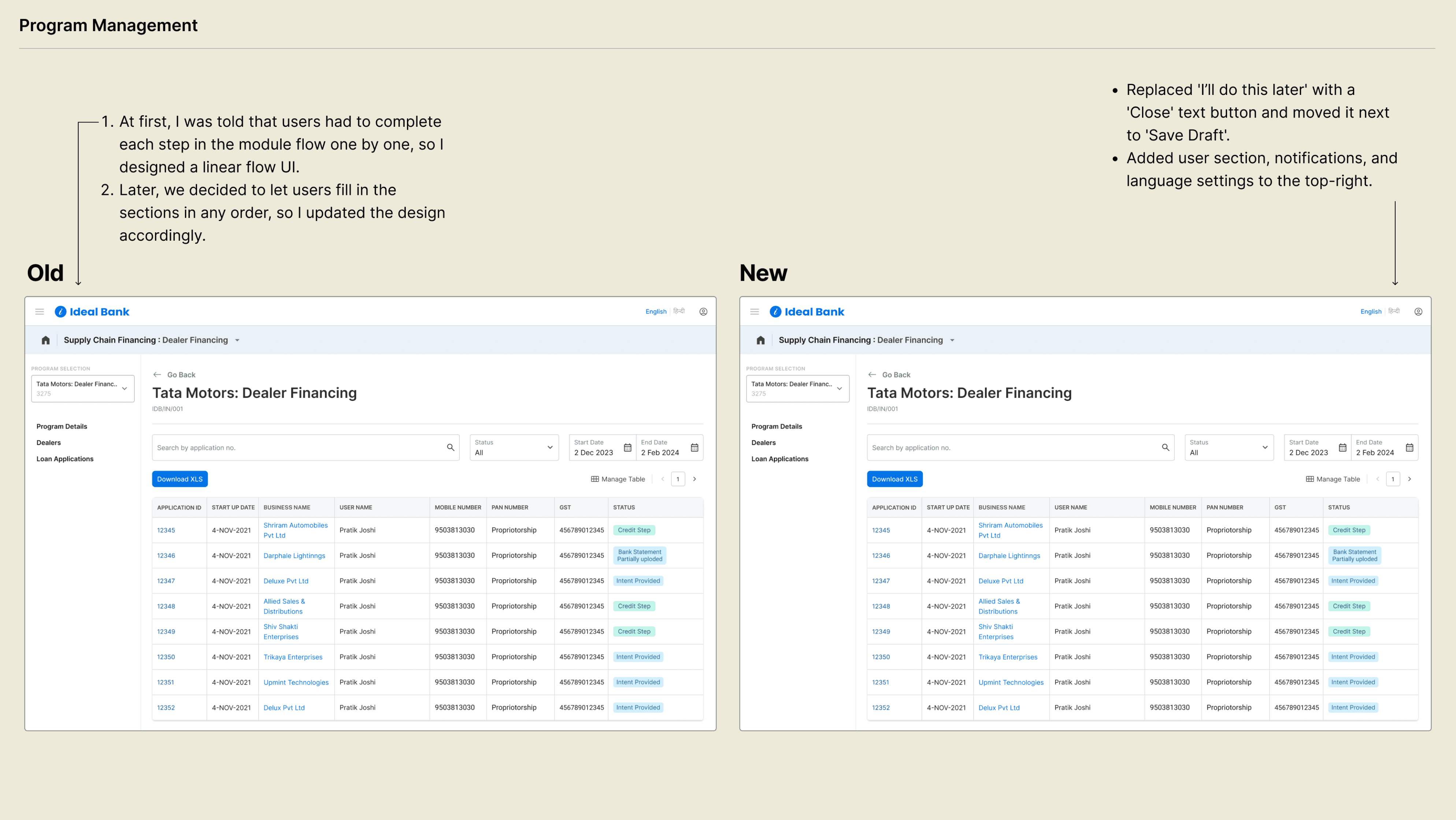The width and height of the screenshot is (1456, 820).
Task: Open Program Selection dropdown in New panel
Action: 797,388
